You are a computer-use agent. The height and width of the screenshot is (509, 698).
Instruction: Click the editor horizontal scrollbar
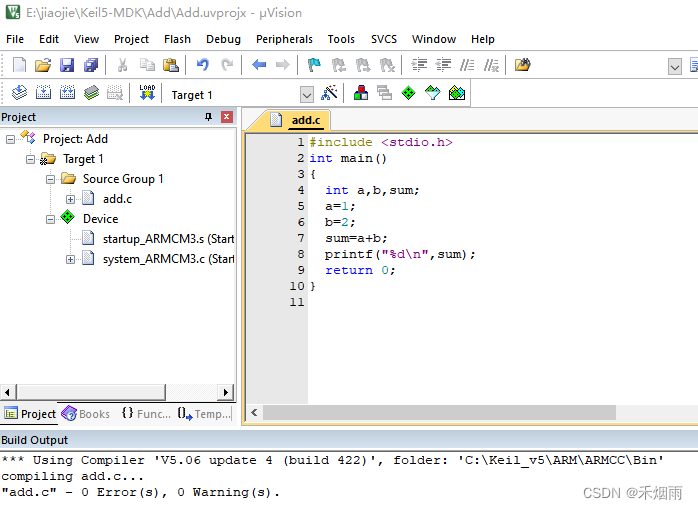pos(440,412)
